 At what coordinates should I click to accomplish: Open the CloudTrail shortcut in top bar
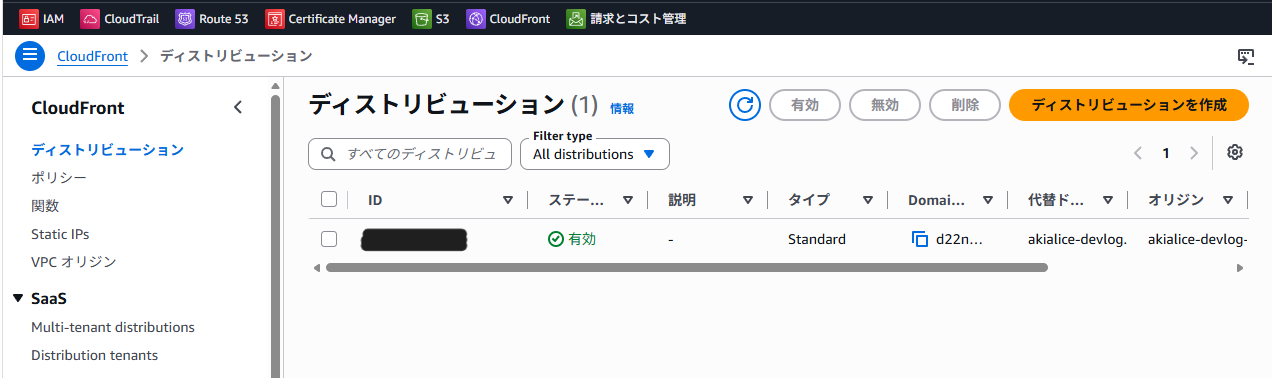point(119,18)
